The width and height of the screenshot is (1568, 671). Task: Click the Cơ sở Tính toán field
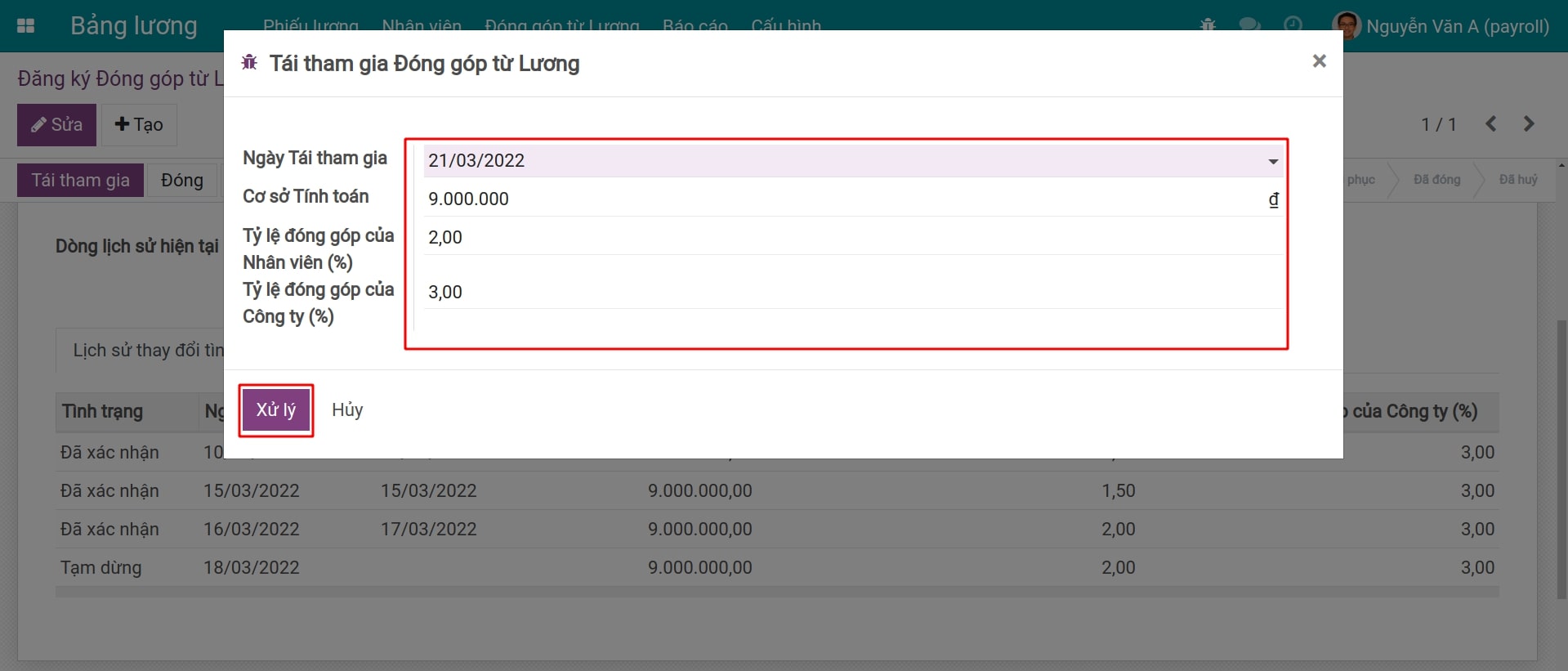(x=842, y=199)
